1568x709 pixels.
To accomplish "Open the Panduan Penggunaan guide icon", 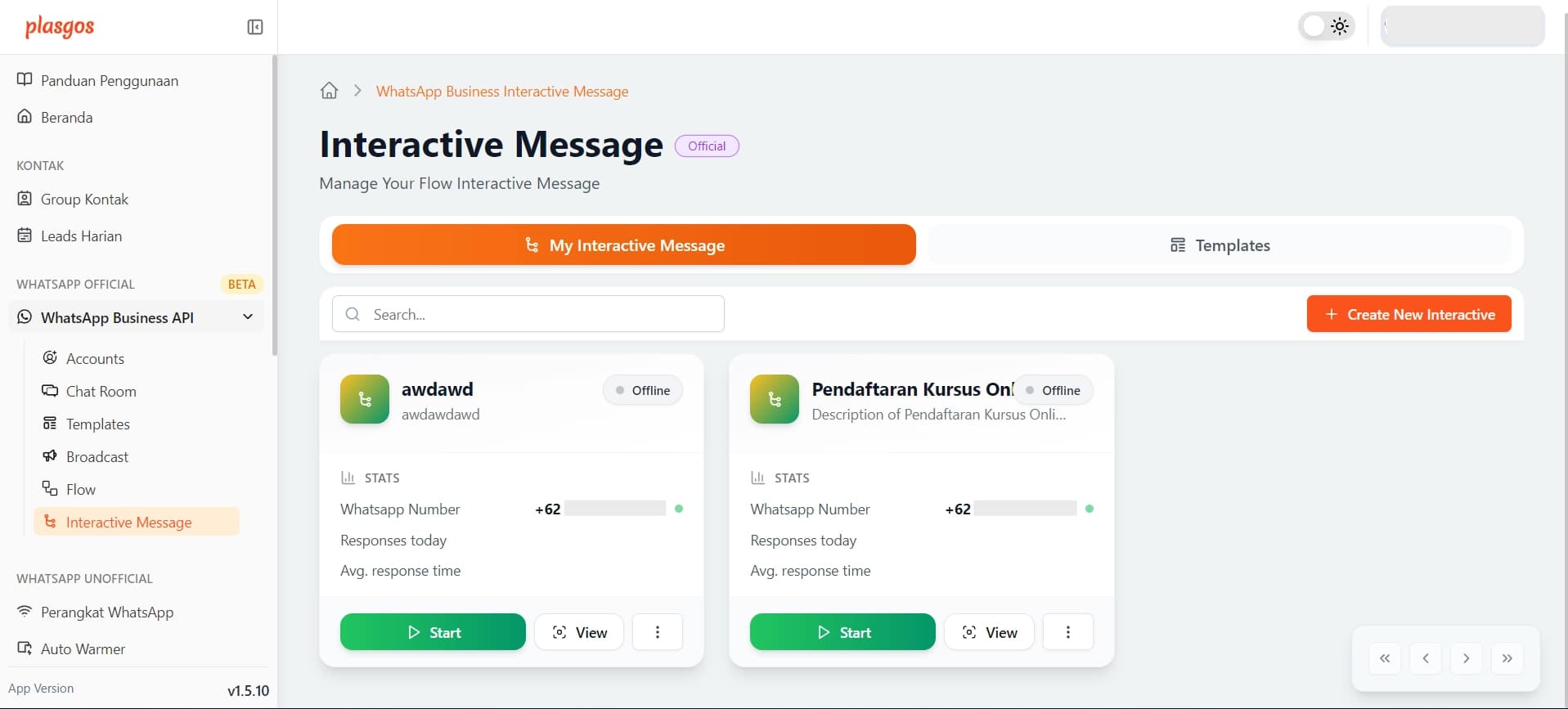I will coord(24,79).
